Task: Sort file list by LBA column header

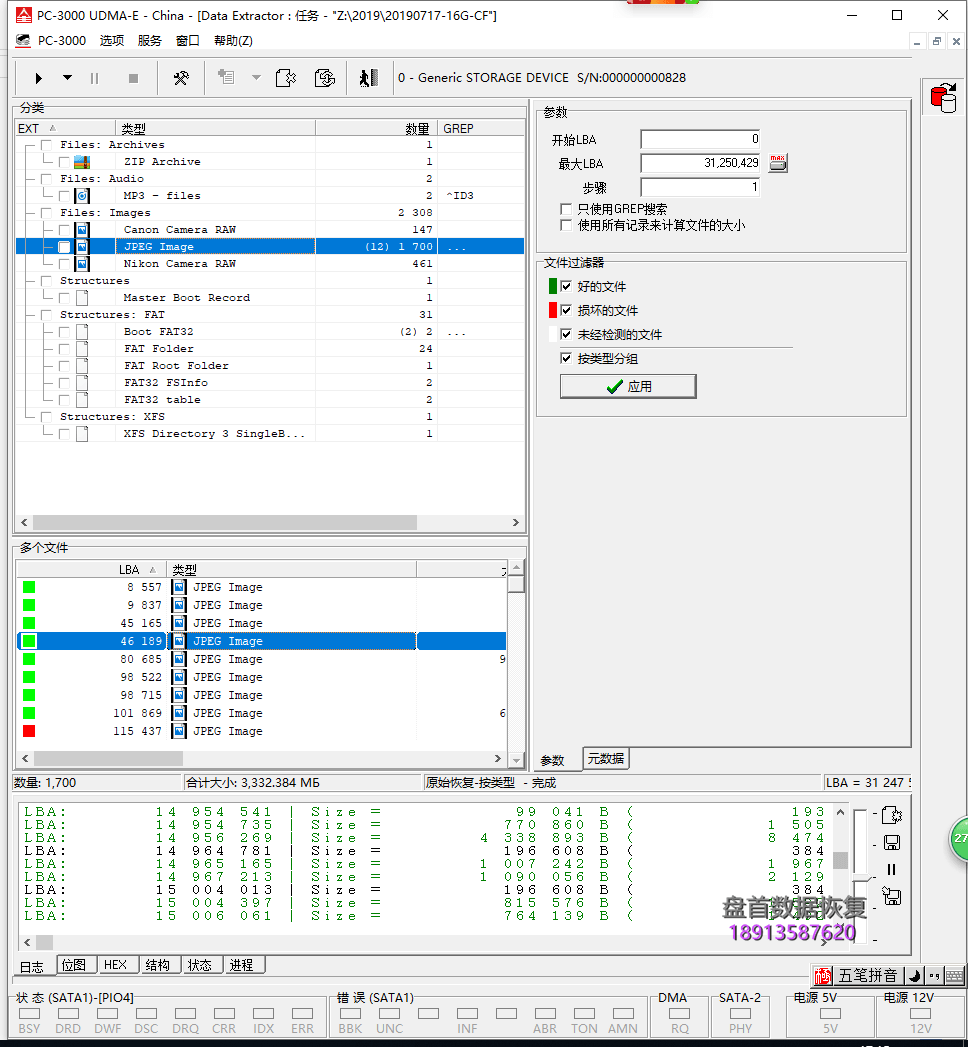Action: point(91,570)
